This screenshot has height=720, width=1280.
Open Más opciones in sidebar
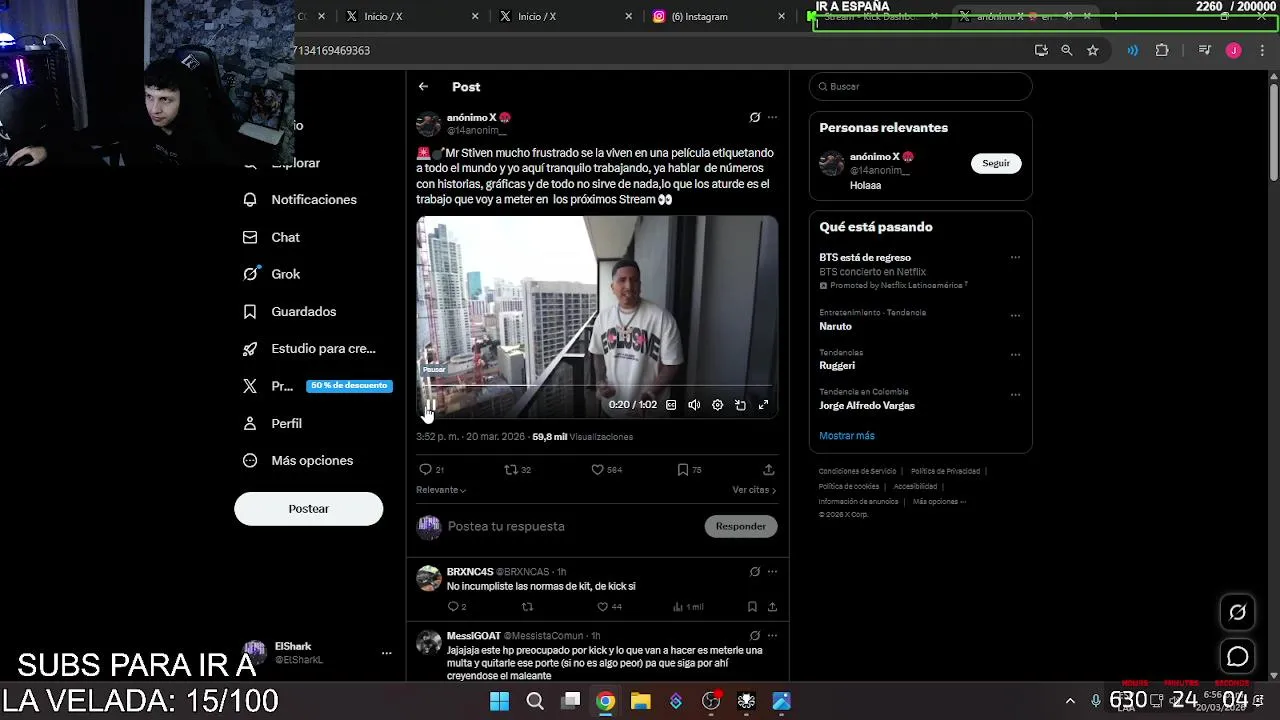pos(298,461)
